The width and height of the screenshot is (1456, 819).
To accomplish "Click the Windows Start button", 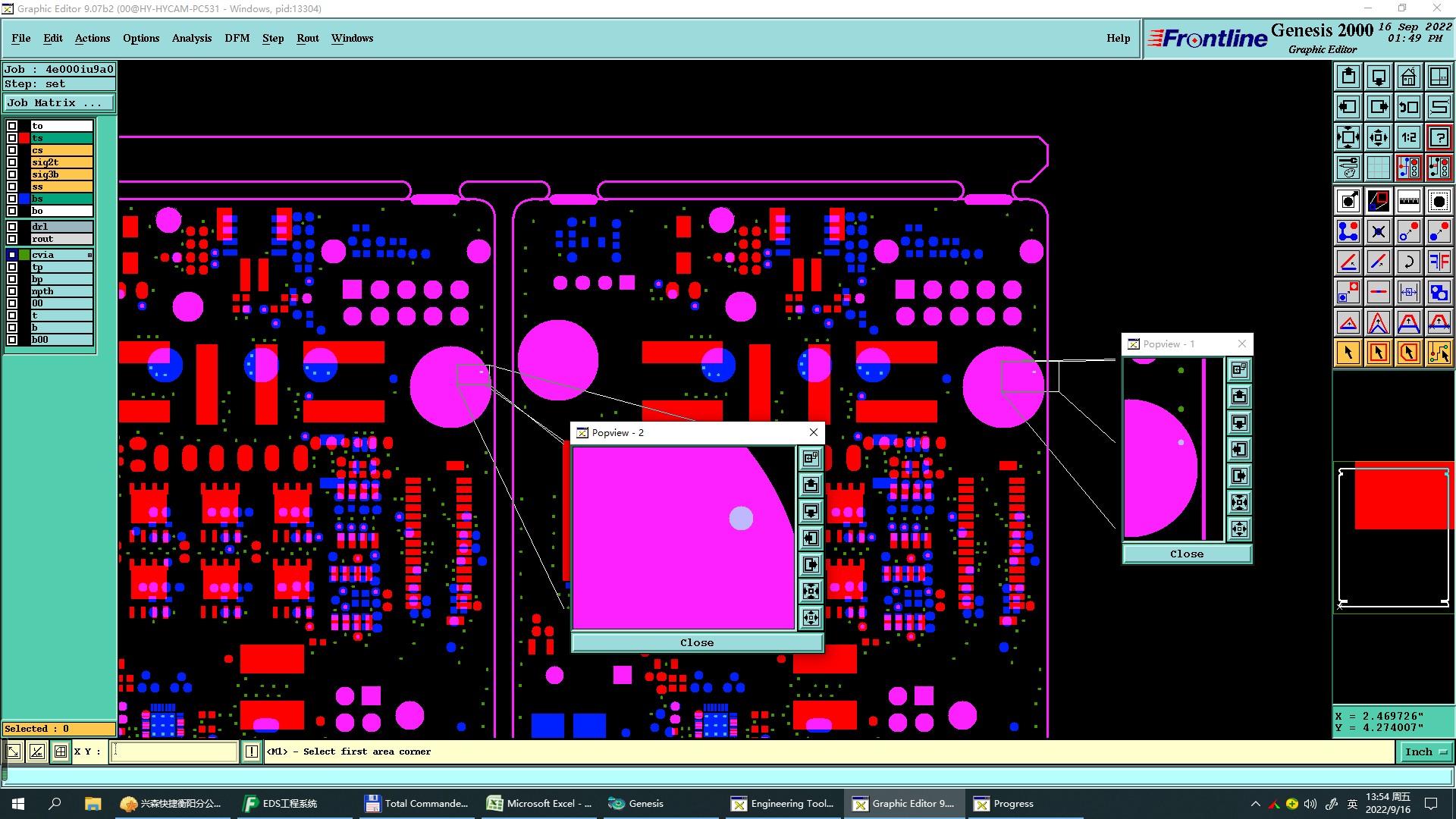I will pyautogui.click(x=18, y=804).
